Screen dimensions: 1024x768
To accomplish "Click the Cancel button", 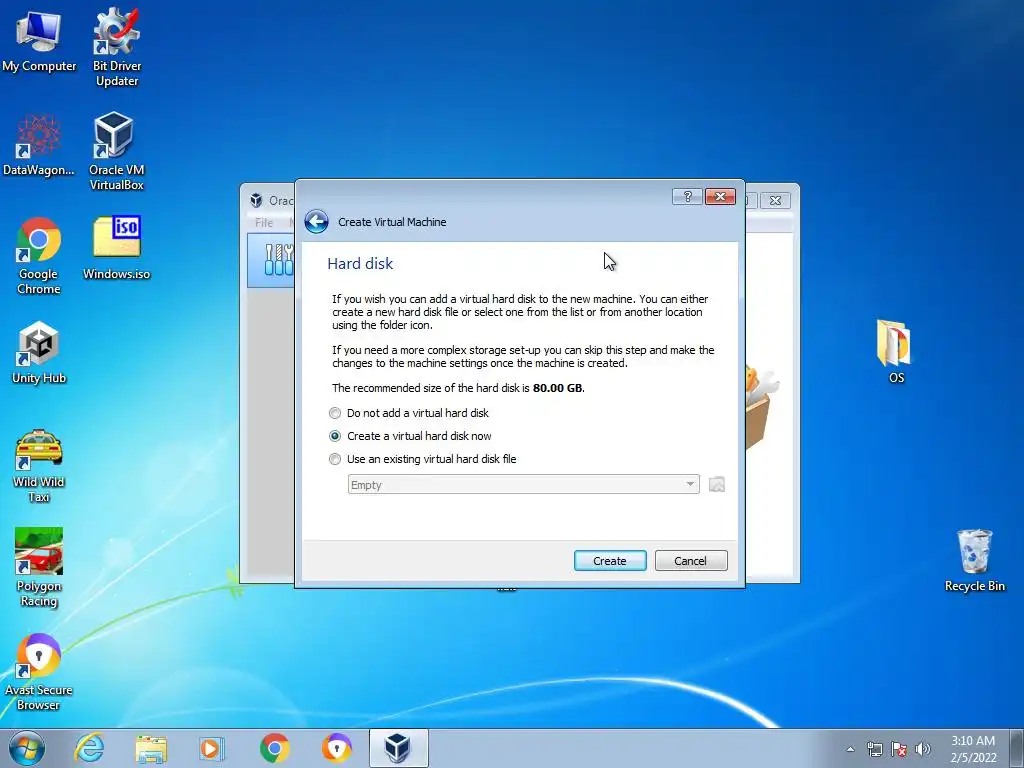I will pos(691,561).
